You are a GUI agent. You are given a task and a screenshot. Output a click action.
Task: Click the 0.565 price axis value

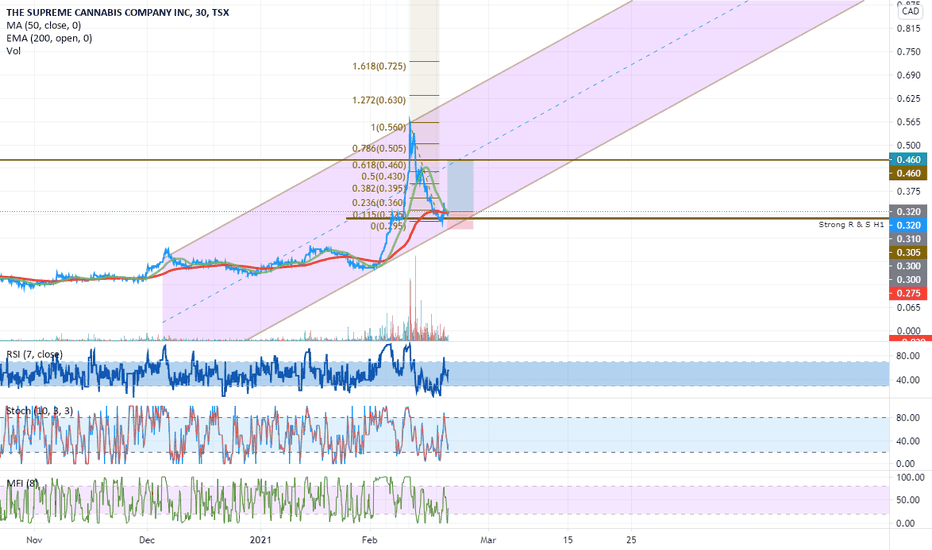[908, 122]
